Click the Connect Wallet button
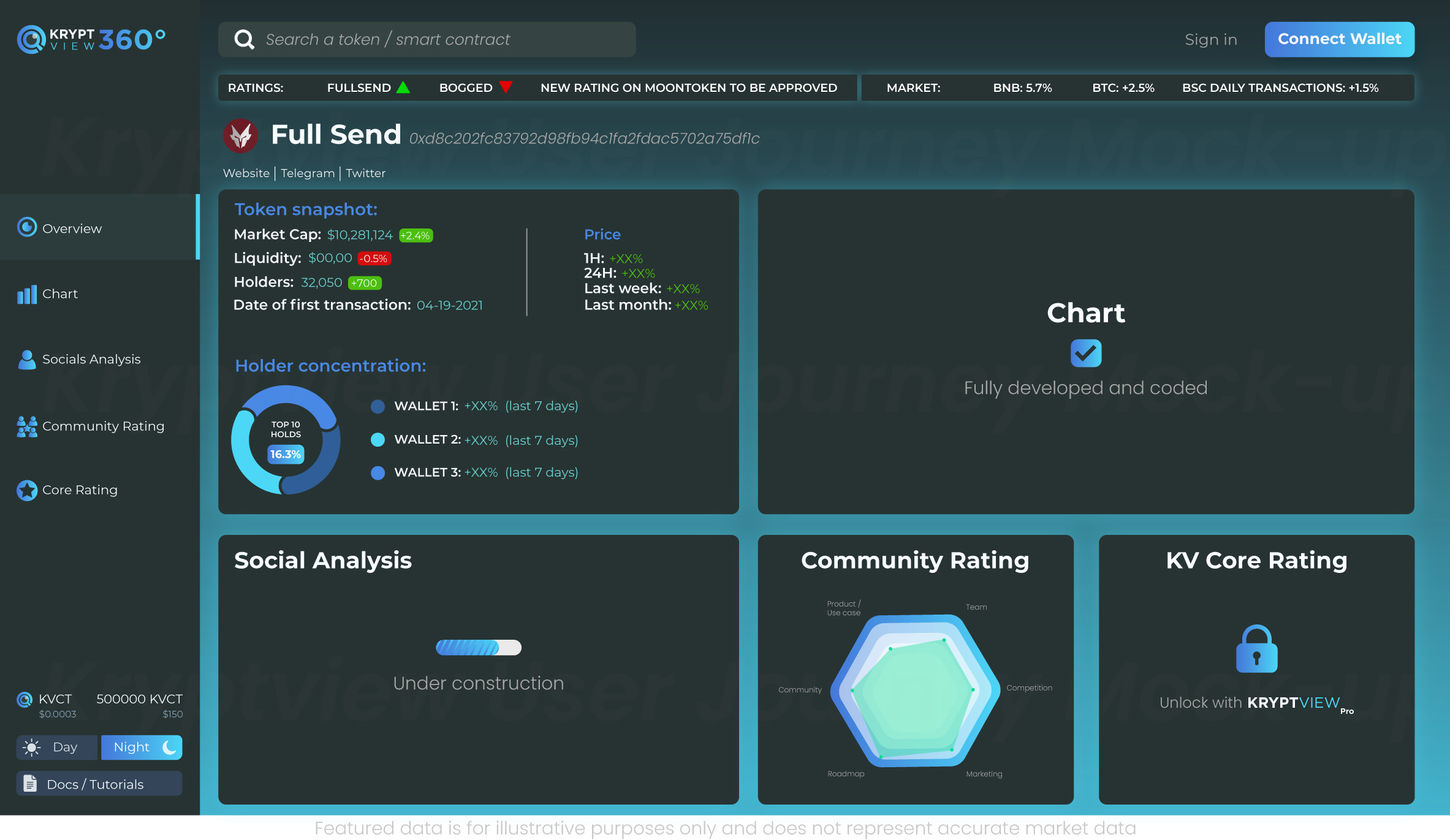The width and height of the screenshot is (1450, 840). pyautogui.click(x=1339, y=39)
